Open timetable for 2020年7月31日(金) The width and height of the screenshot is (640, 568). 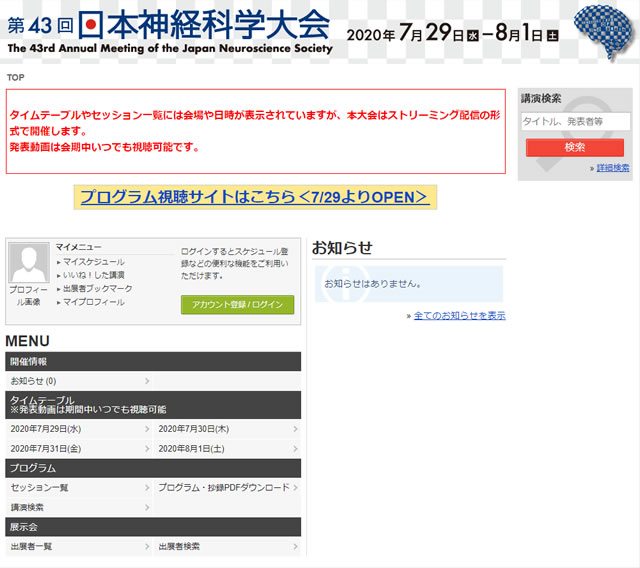(79, 449)
